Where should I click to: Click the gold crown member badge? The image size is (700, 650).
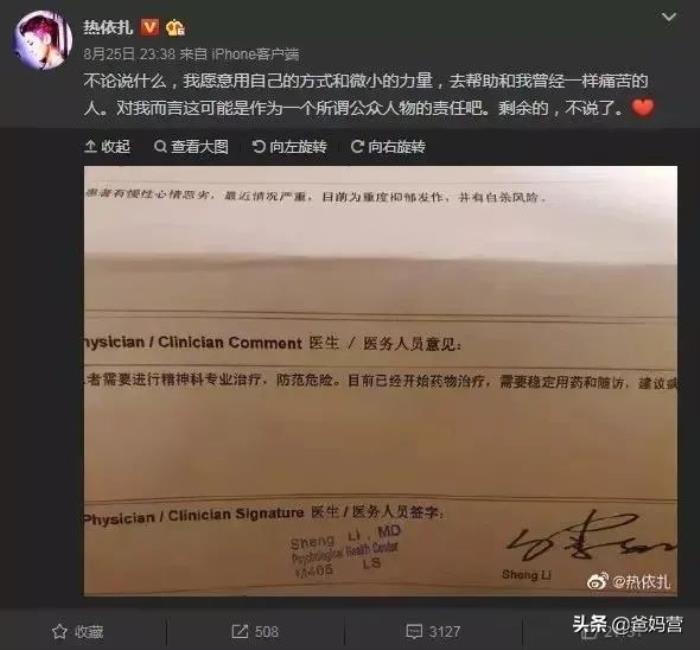click(x=175, y=28)
